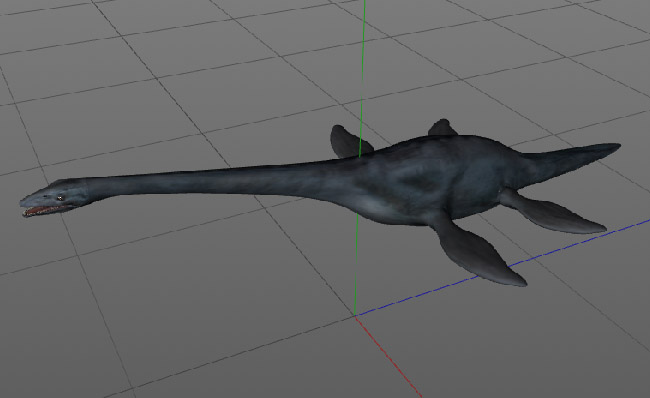Click the far-side front flipper behind neck
Screen dimensions: 650x398
[x=348, y=141]
